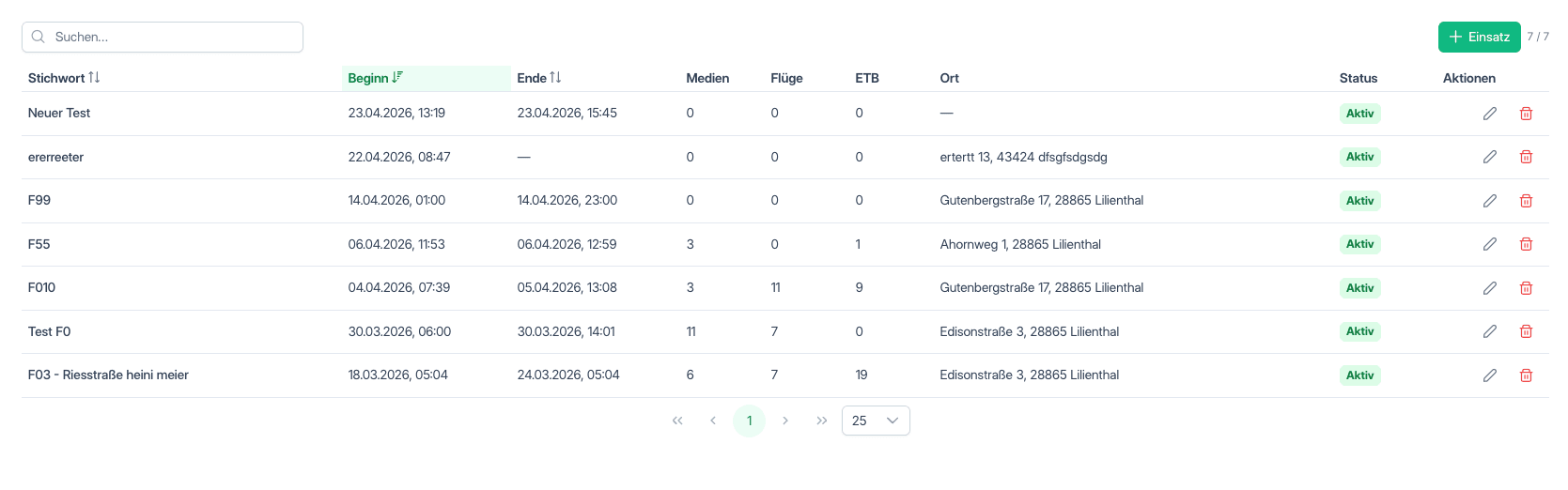Sort the table by Ende column
The height and width of the screenshot is (490, 1568).
pos(539,78)
